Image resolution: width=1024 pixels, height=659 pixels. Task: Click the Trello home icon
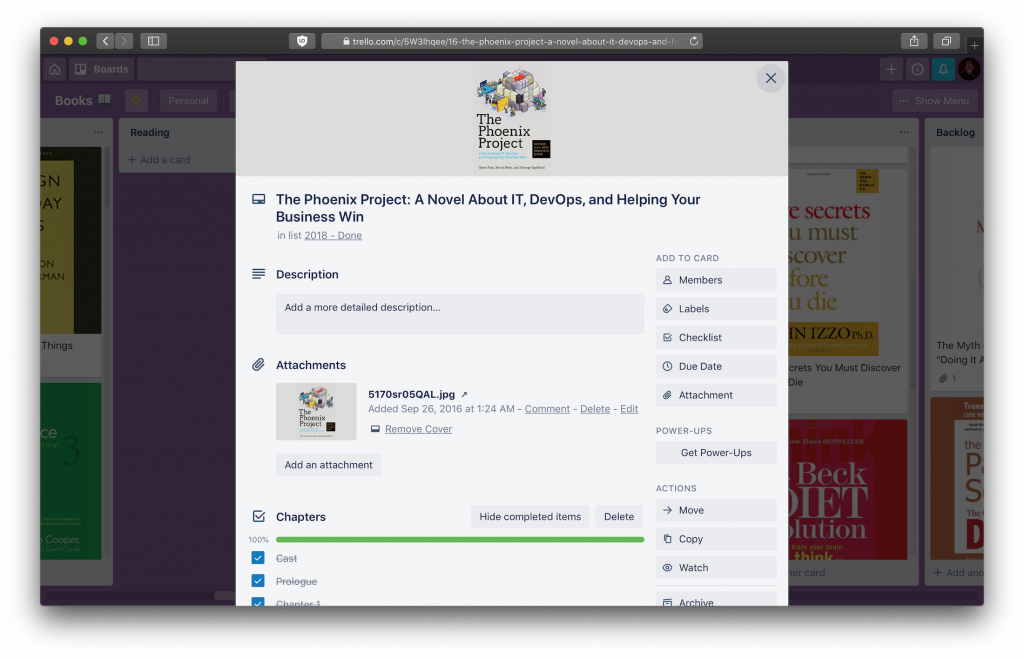(x=55, y=69)
